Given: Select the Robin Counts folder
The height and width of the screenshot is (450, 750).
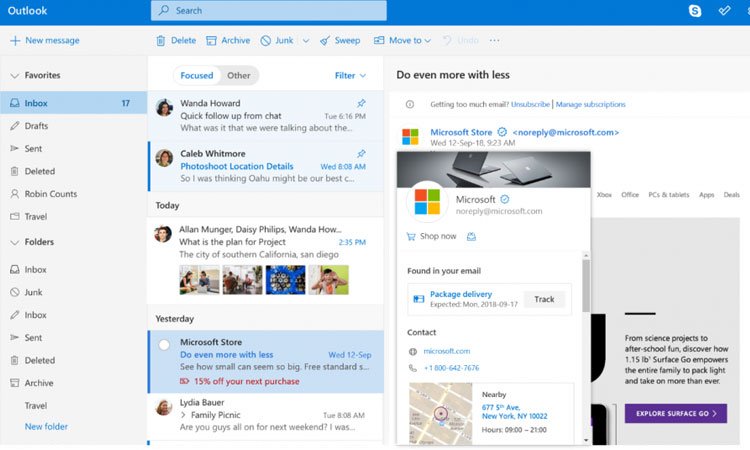Looking at the screenshot, I should click(x=52, y=194).
